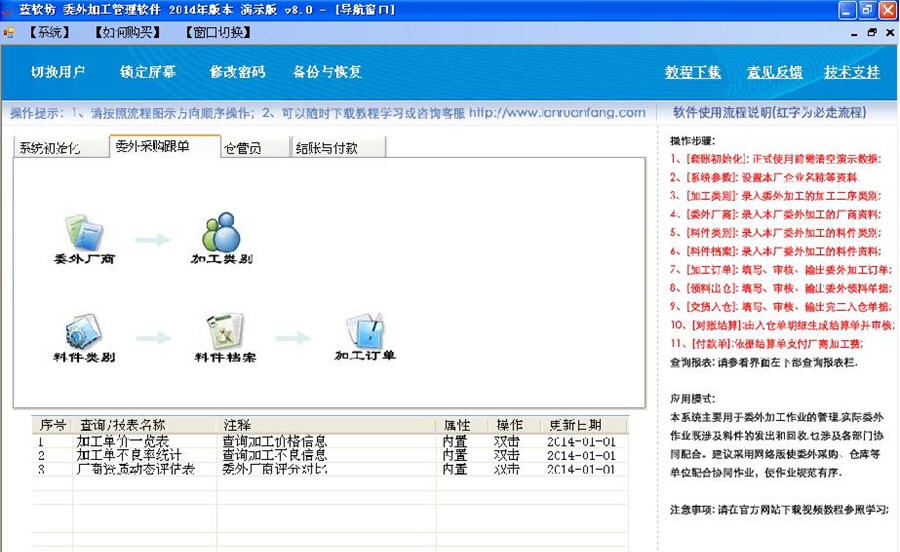The height and width of the screenshot is (552, 900).
Task: Sort by the 查询/报表名称 column header
Action: pos(145,425)
